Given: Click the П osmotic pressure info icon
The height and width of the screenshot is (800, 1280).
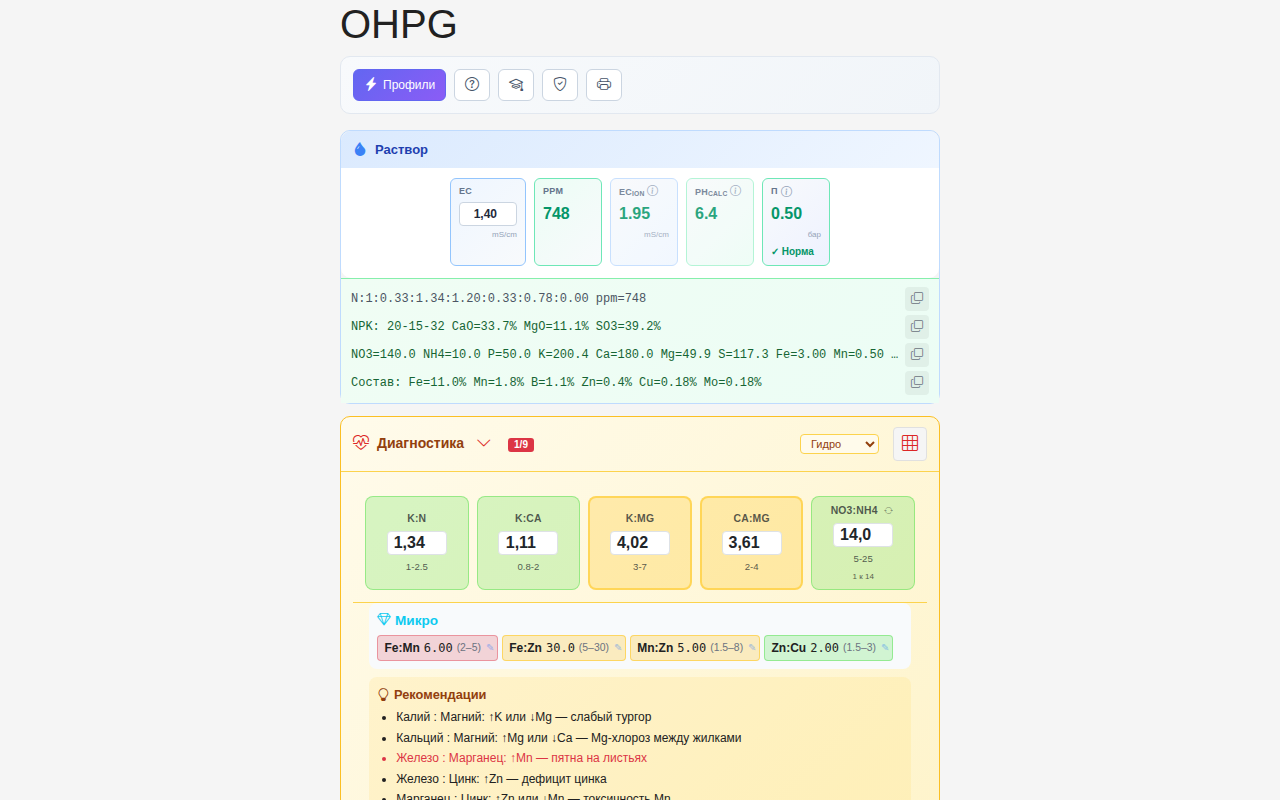Looking at the screenshot, I should pyautogui.click(x=786, y=191).
